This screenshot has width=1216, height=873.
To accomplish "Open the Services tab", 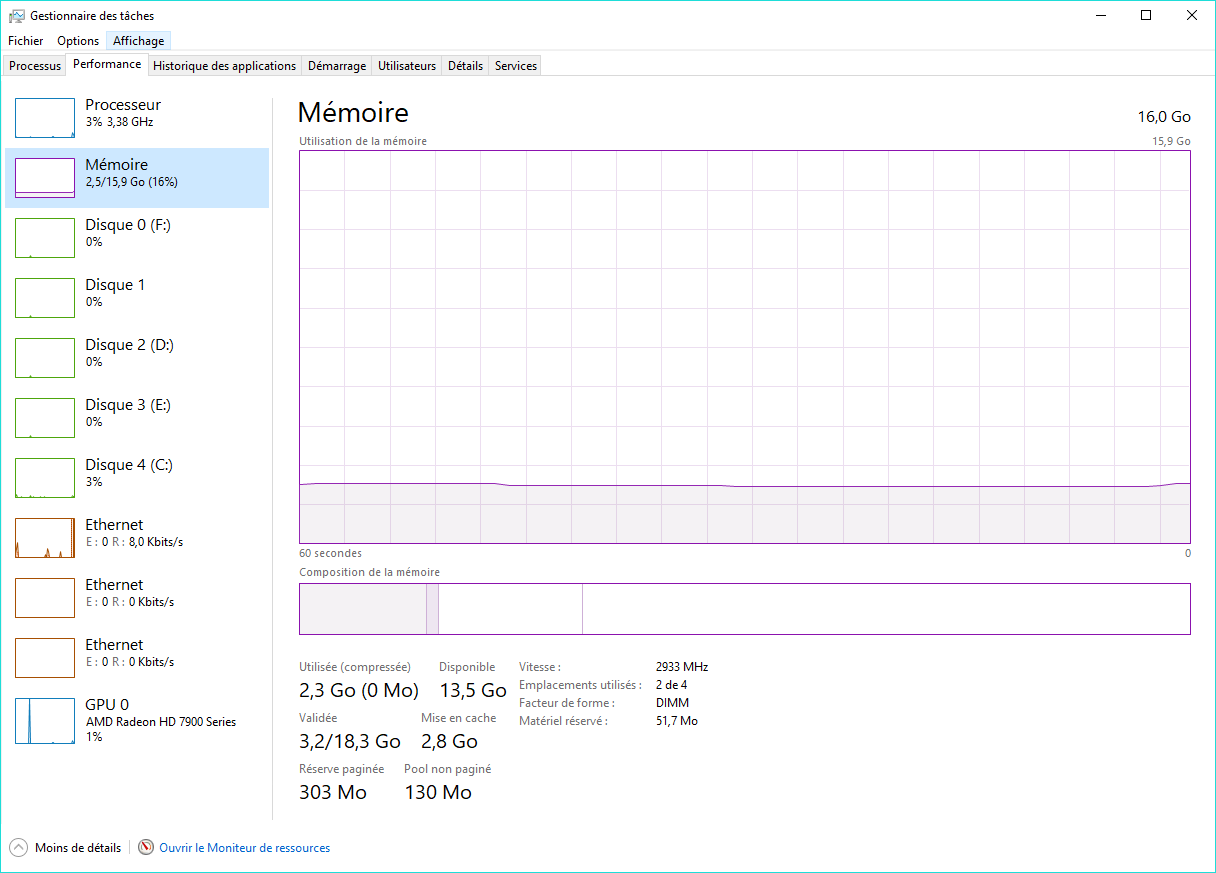I will 516,66.
